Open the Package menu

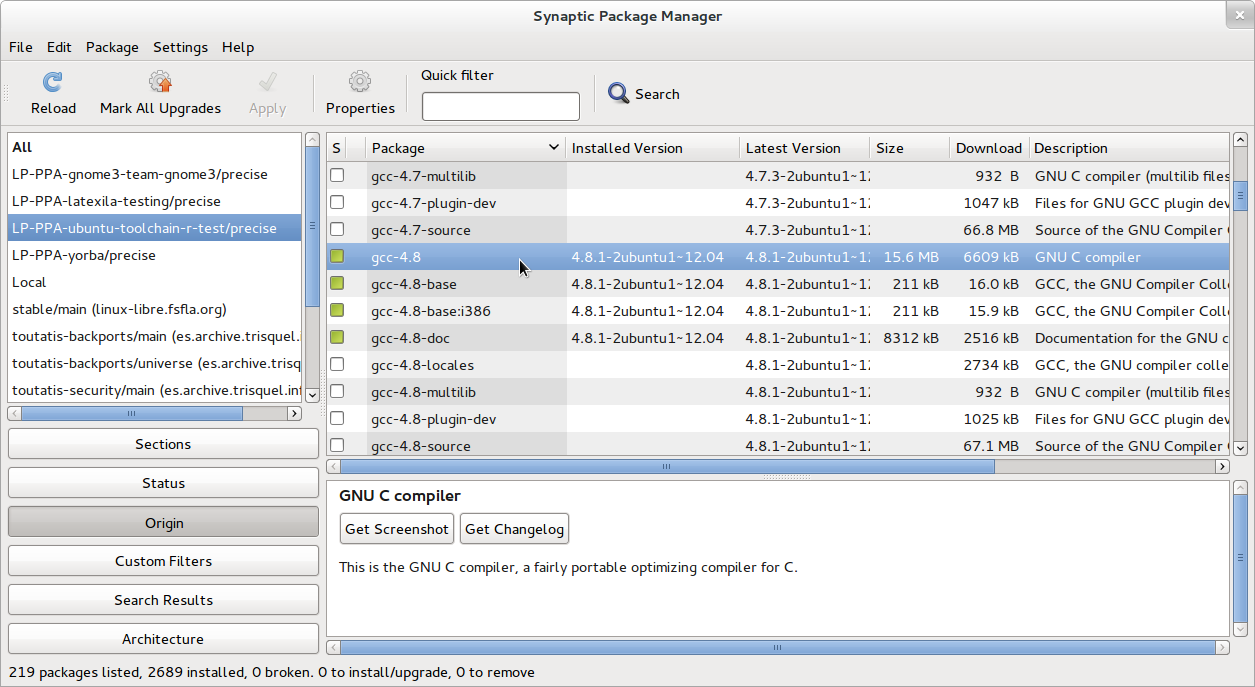coord(112,47)
